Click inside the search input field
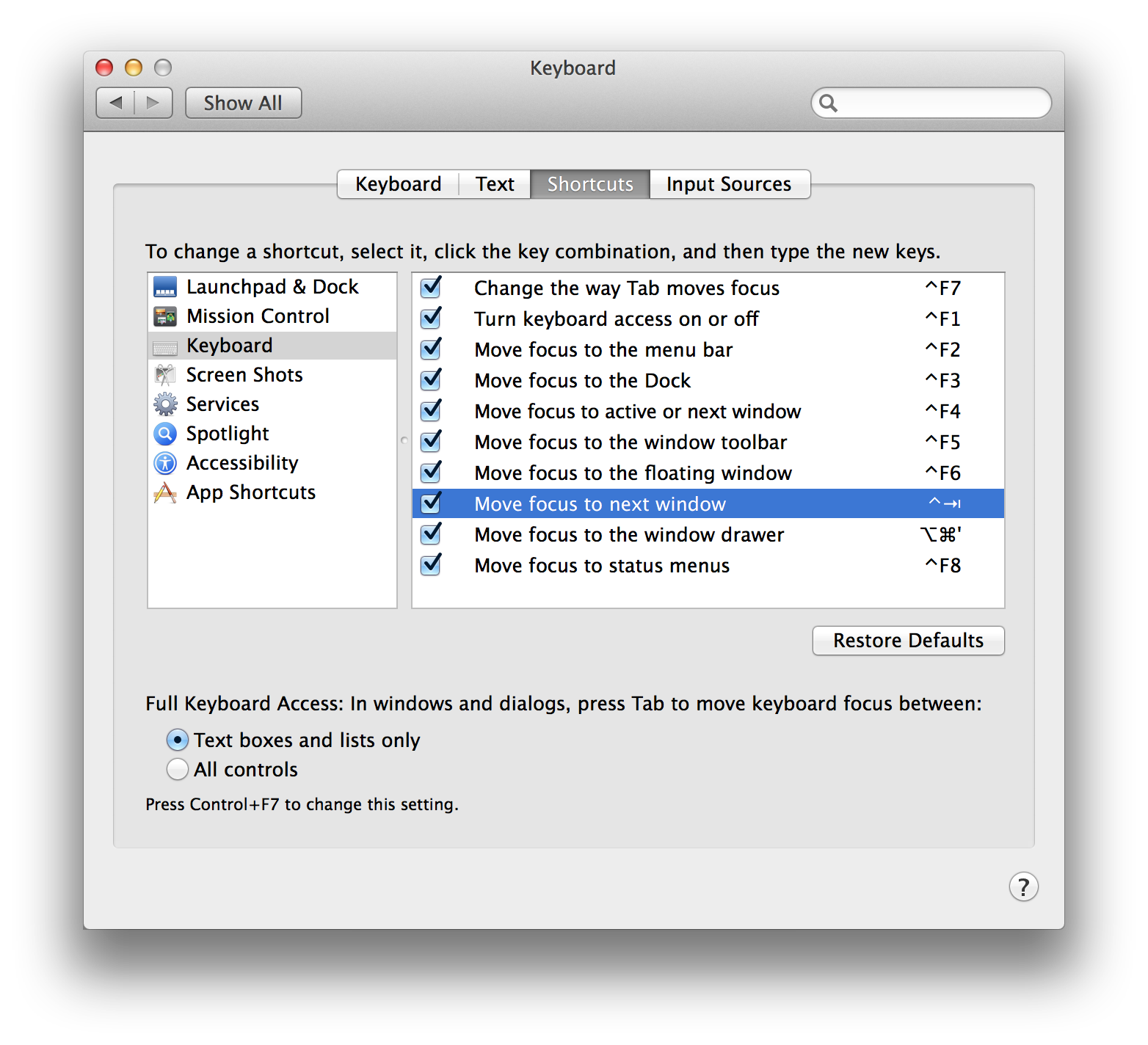The image size is (1148, 1045). (931, 103)
